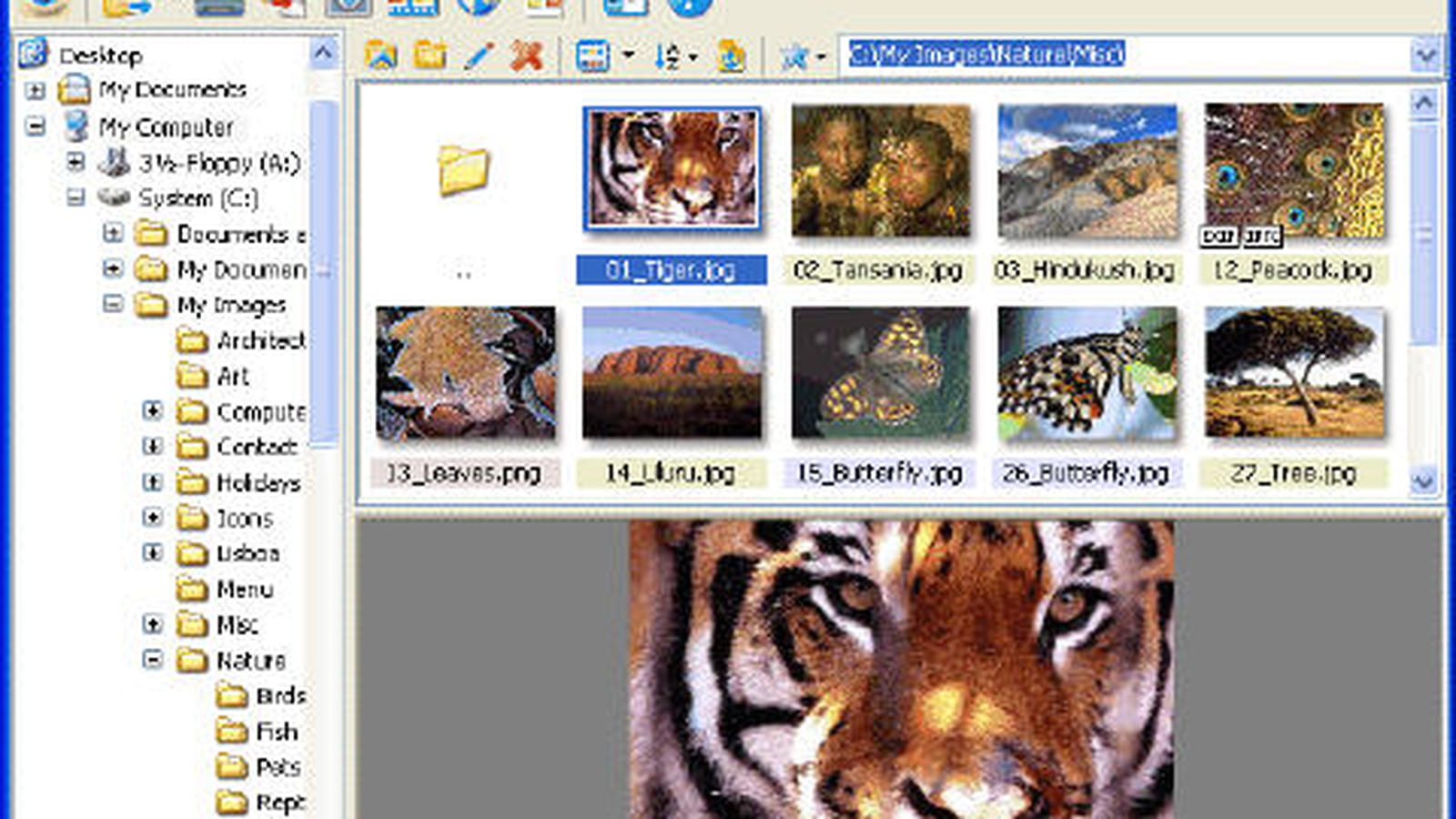Open the Birds folder under Nature

tap(280, 696)
